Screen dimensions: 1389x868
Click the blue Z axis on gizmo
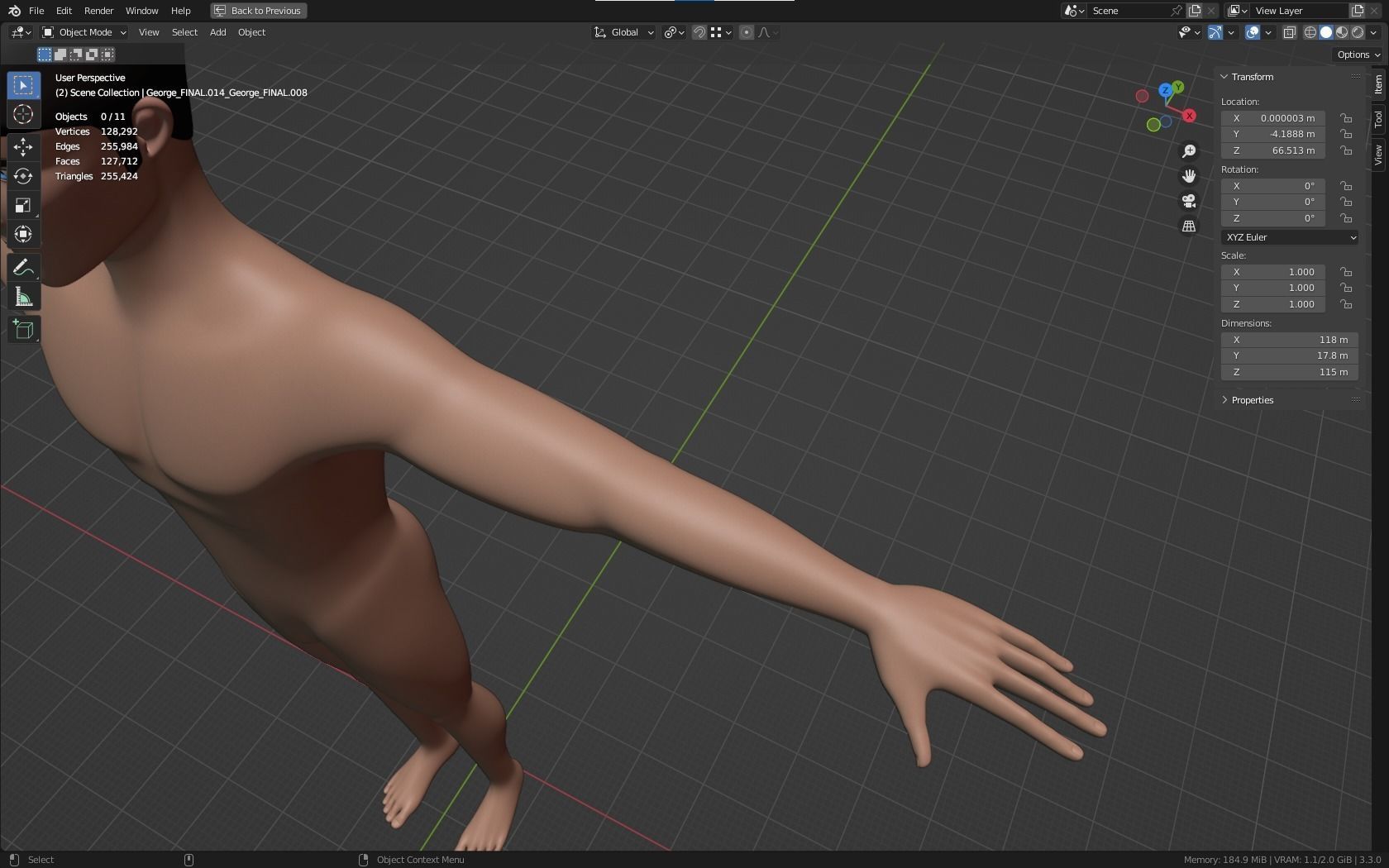pyautogui.click(x=1165, y=89)
